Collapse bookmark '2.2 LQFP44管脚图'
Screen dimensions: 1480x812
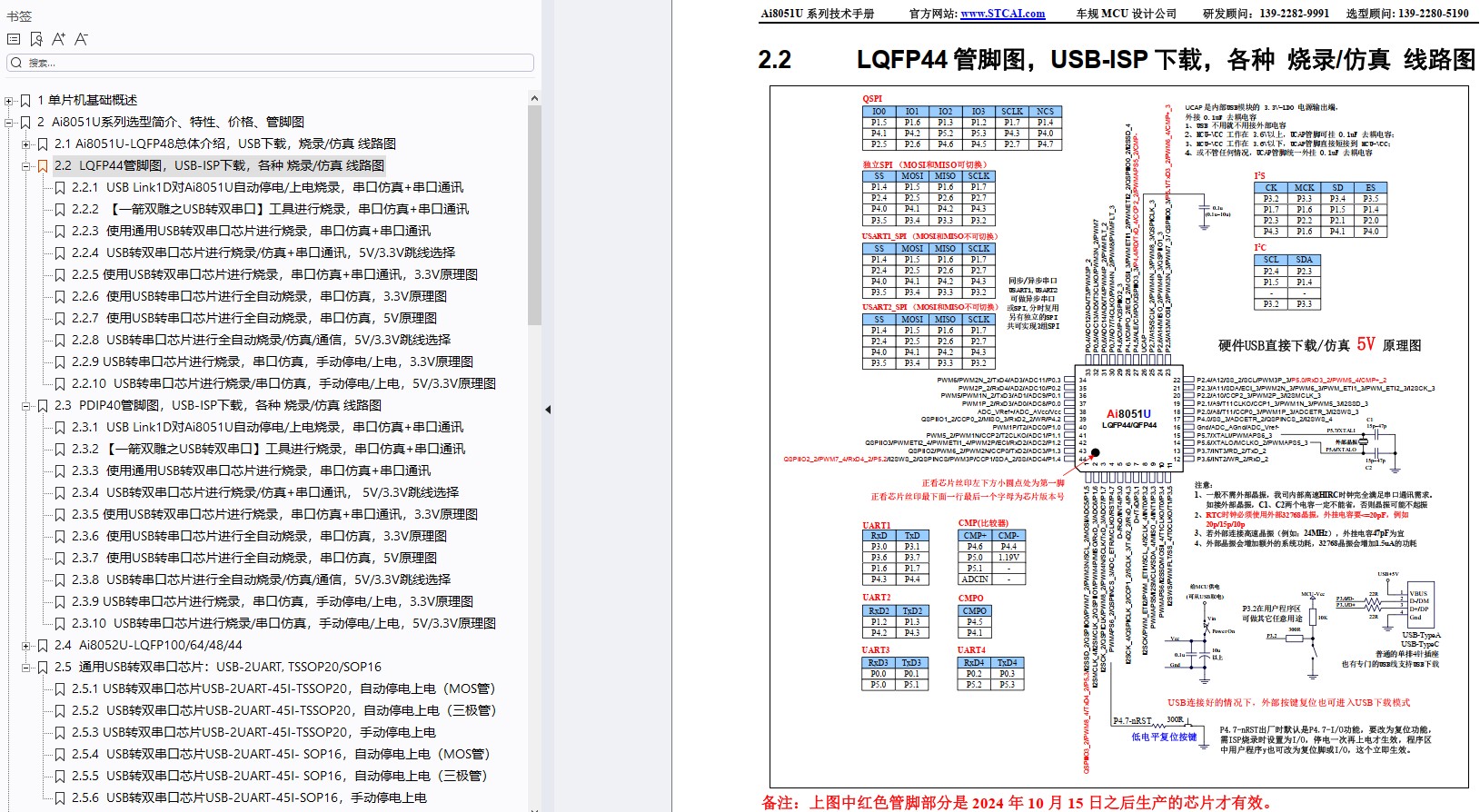point(26,166)
